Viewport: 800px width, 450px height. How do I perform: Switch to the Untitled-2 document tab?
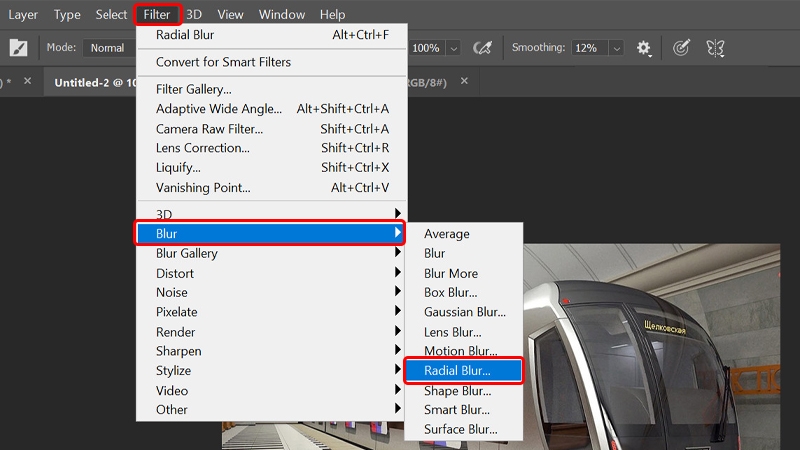coord(95,82)
